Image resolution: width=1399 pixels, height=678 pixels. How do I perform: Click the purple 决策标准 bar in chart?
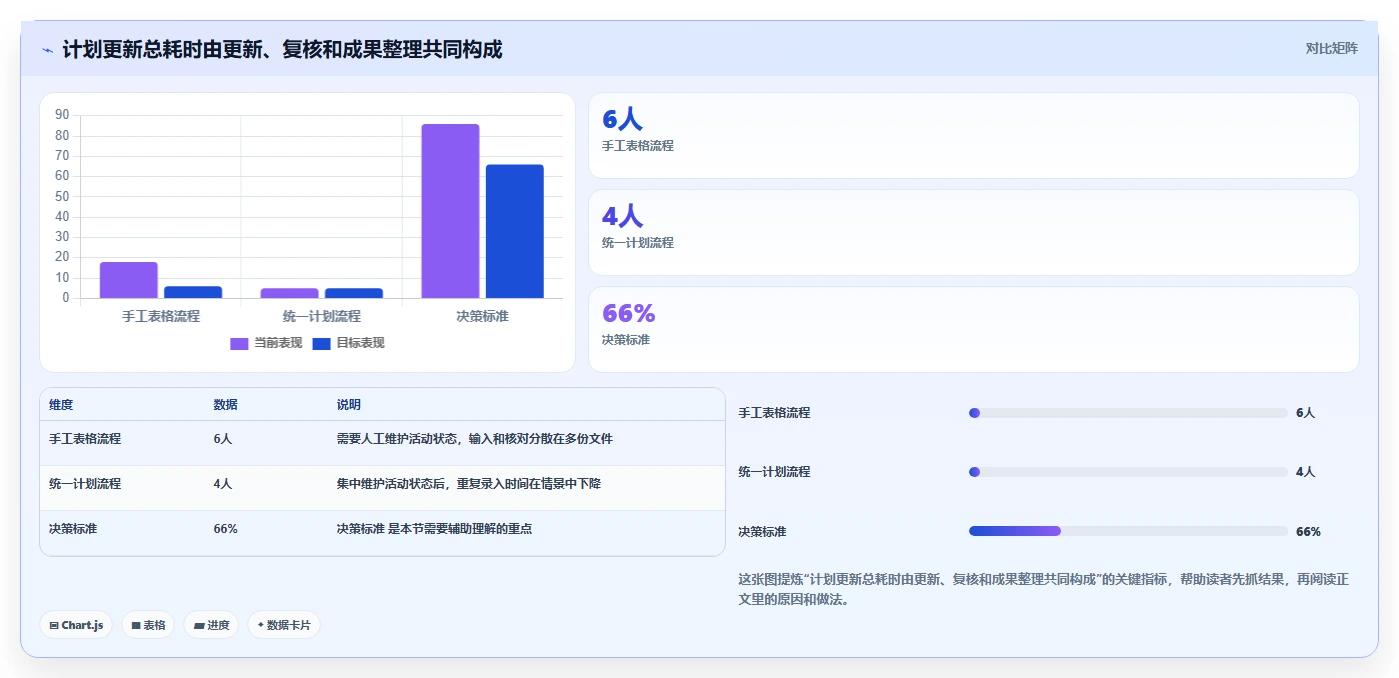[450, 211]
